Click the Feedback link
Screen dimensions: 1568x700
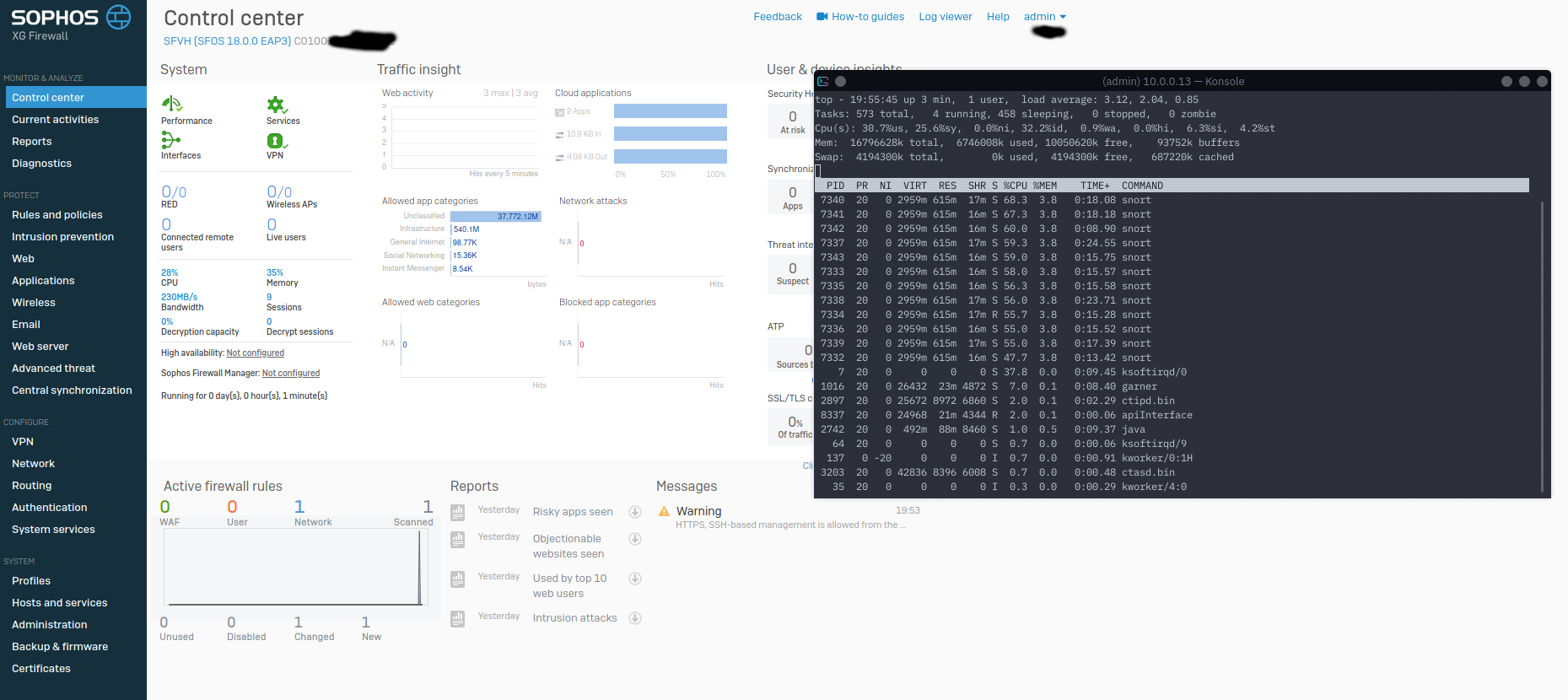778,16
